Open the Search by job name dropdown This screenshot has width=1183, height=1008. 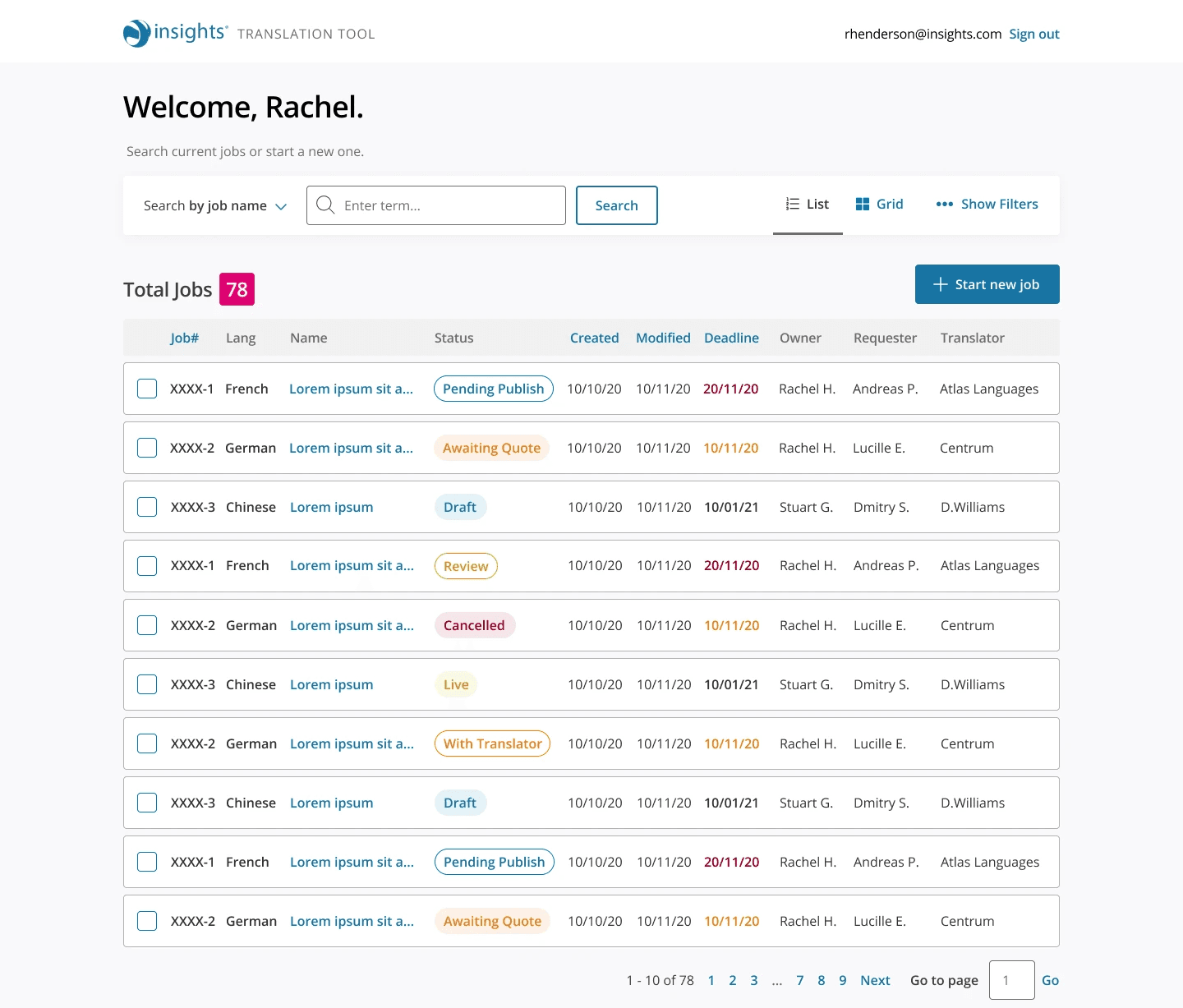click(215, 205)
